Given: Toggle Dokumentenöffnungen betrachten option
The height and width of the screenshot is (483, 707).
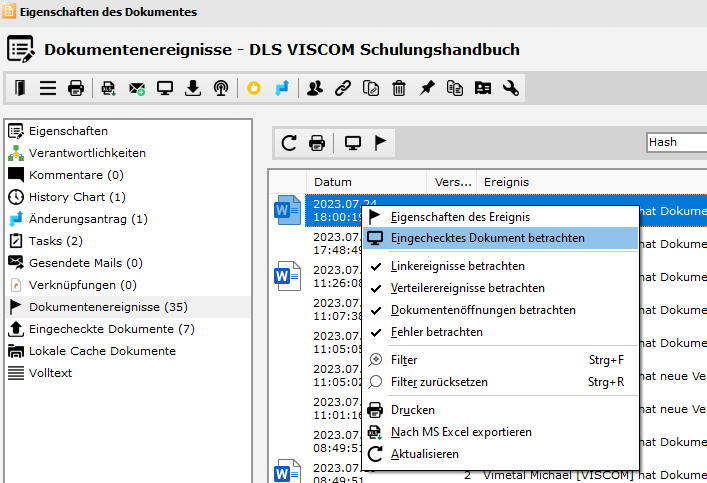Looking at the screenshot, I should (x=500, y=310).
